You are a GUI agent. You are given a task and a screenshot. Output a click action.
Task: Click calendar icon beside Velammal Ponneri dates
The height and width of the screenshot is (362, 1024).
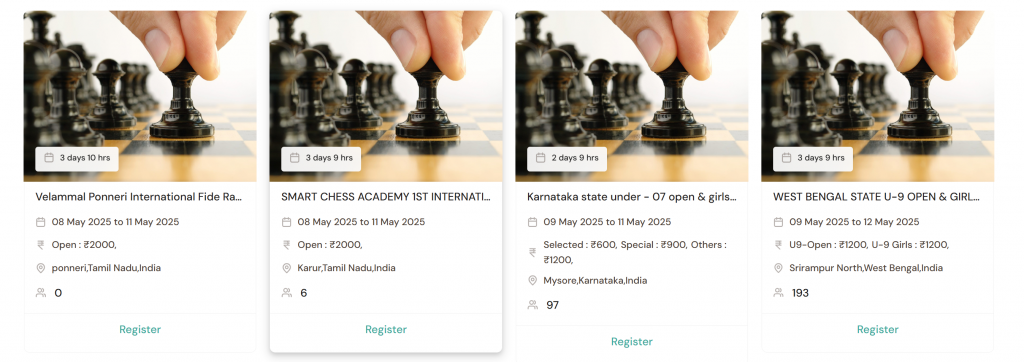(x=40, y=222)
